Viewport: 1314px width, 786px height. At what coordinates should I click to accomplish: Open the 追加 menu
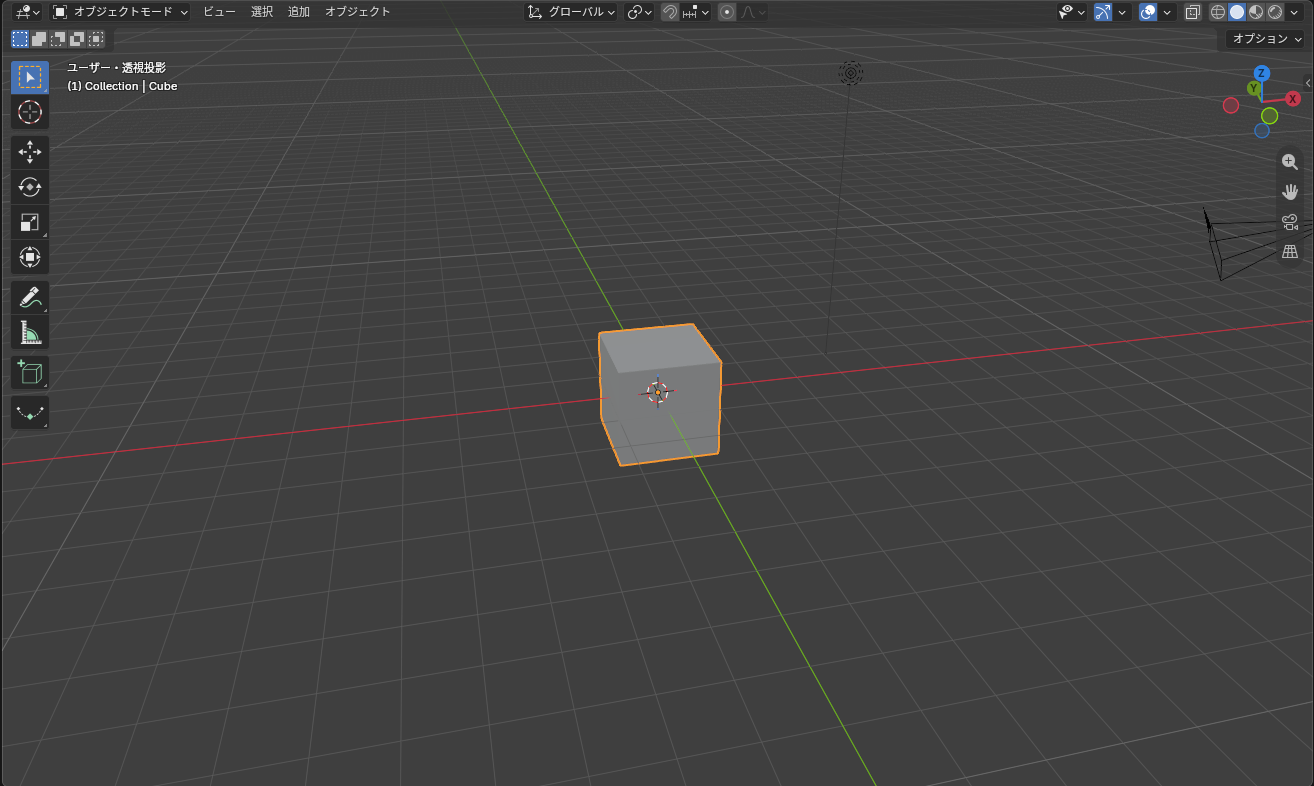(x=299, y=12)
